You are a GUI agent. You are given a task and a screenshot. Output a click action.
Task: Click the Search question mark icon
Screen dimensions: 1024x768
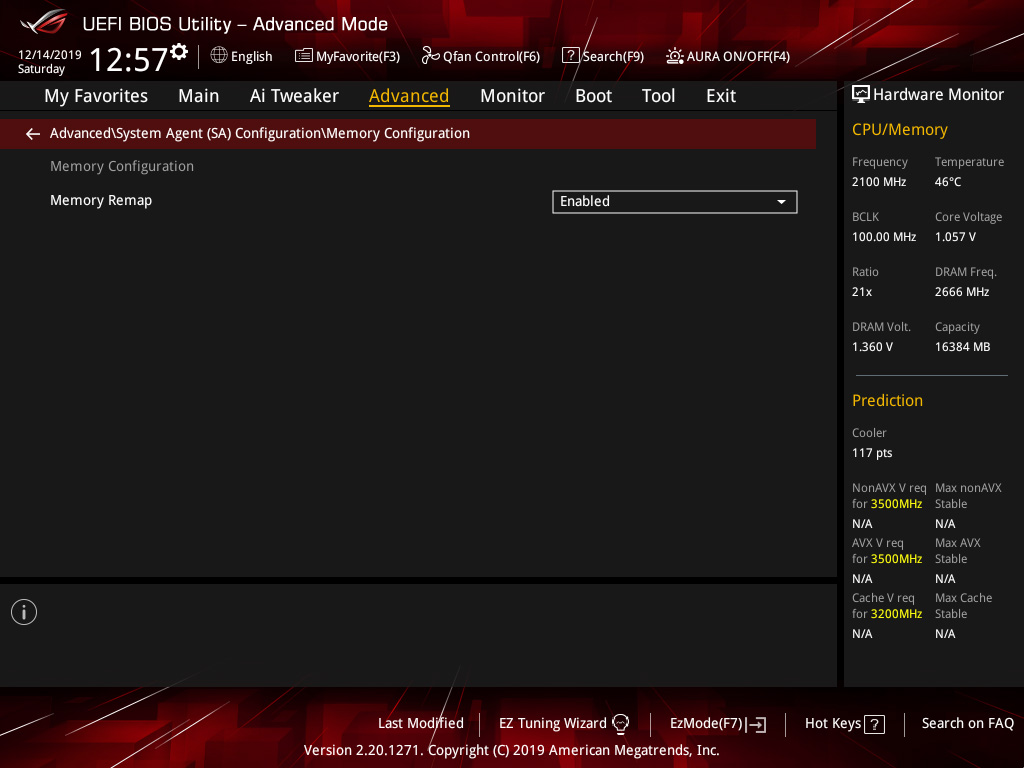coord(570,56)
